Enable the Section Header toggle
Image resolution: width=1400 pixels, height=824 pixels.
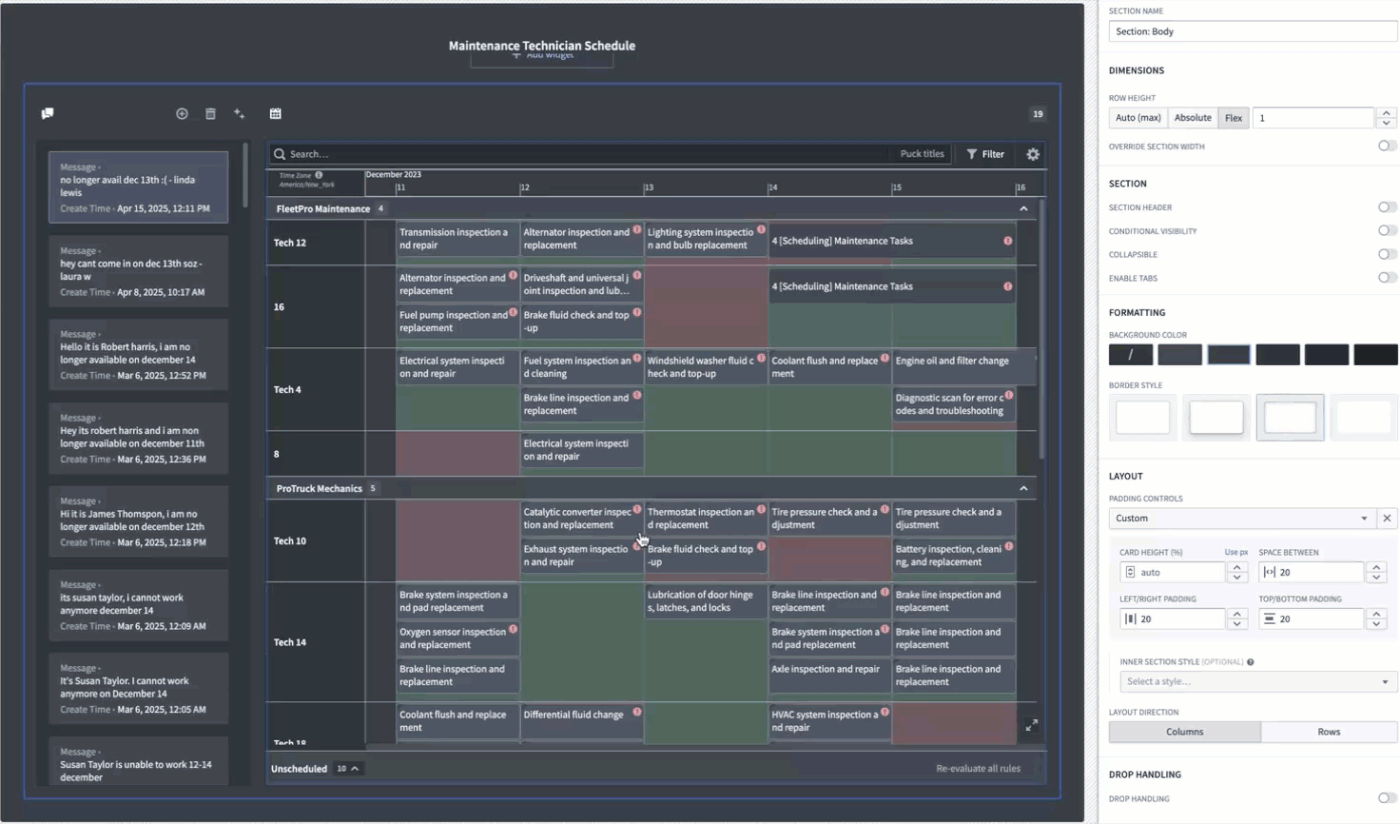[1387, 207]
